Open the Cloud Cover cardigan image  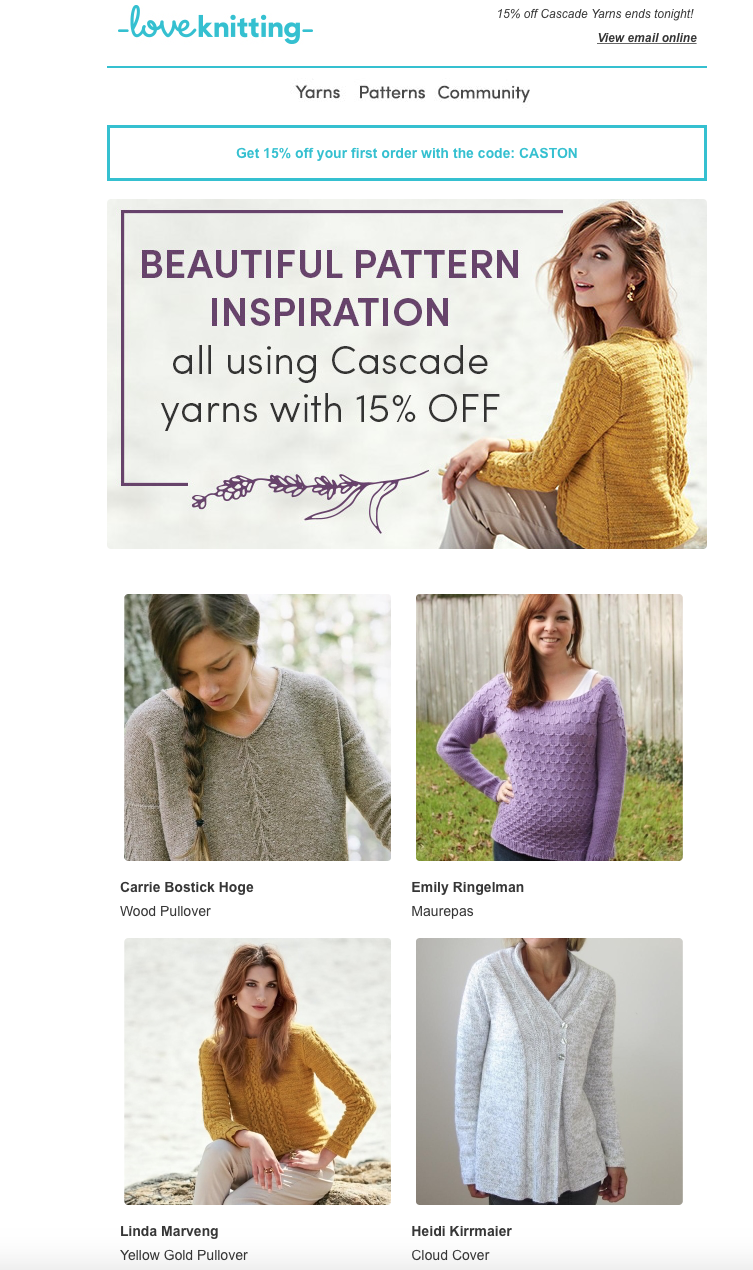click(x=549, y=1071)
